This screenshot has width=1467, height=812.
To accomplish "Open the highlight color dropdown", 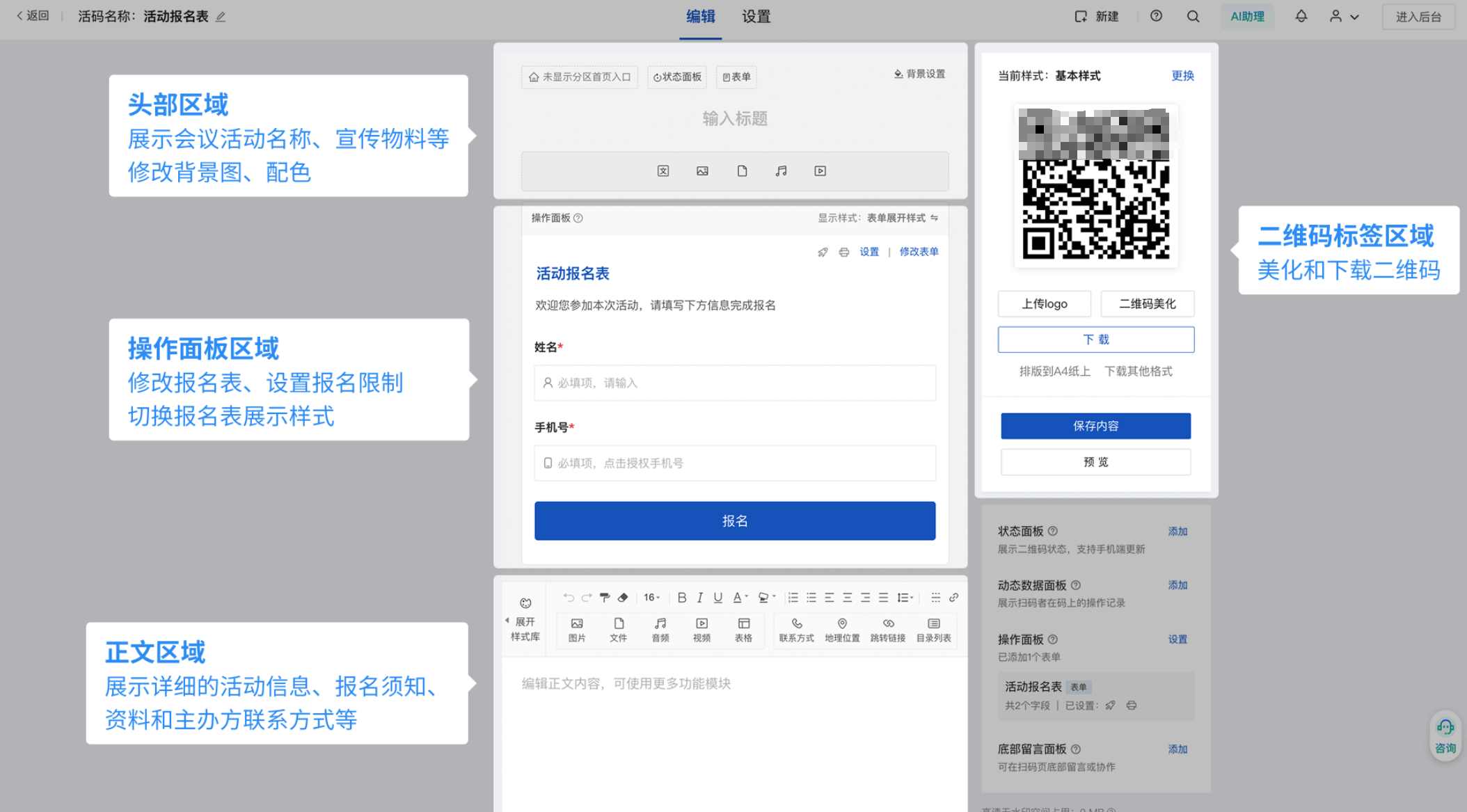I will (767, 598).
